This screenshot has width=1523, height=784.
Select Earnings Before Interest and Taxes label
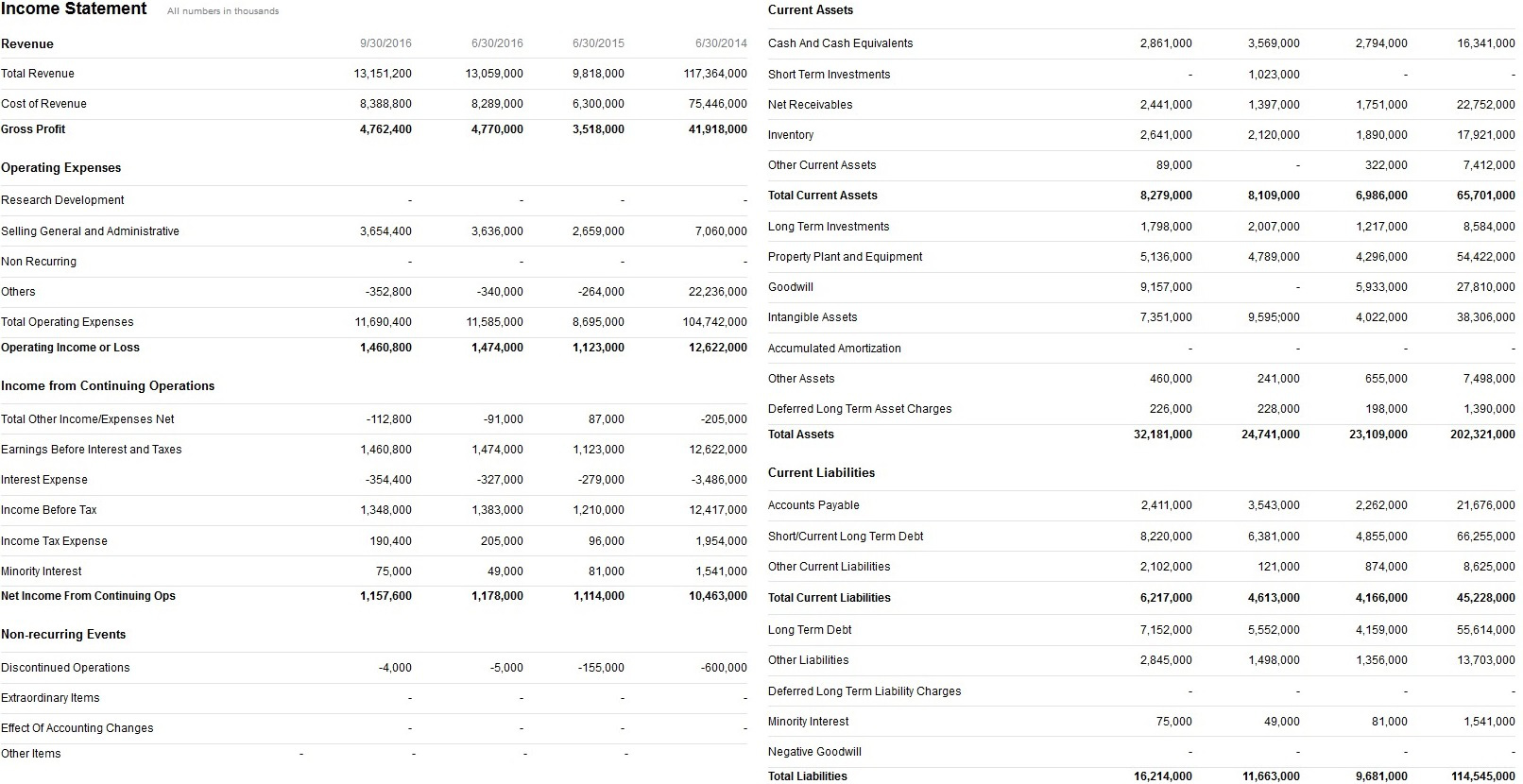tap(91, 450)
